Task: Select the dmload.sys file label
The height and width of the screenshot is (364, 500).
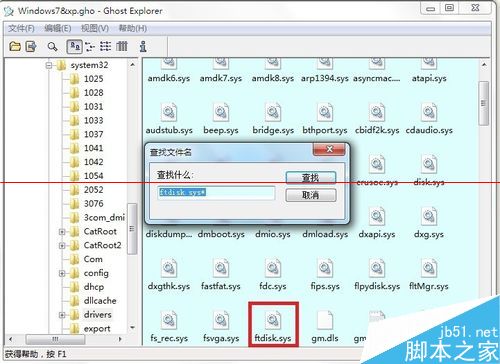Action: [325, 235]
